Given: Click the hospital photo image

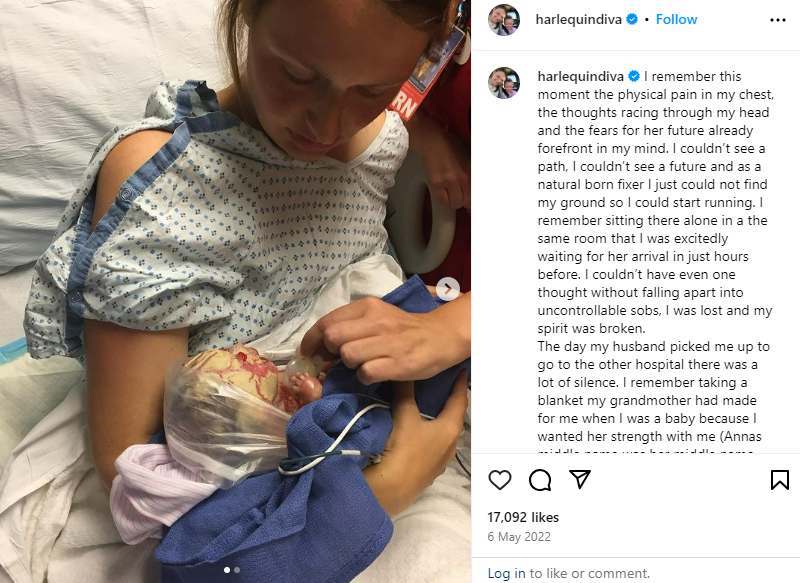Looking at the screenshot, I should [236, 291].
